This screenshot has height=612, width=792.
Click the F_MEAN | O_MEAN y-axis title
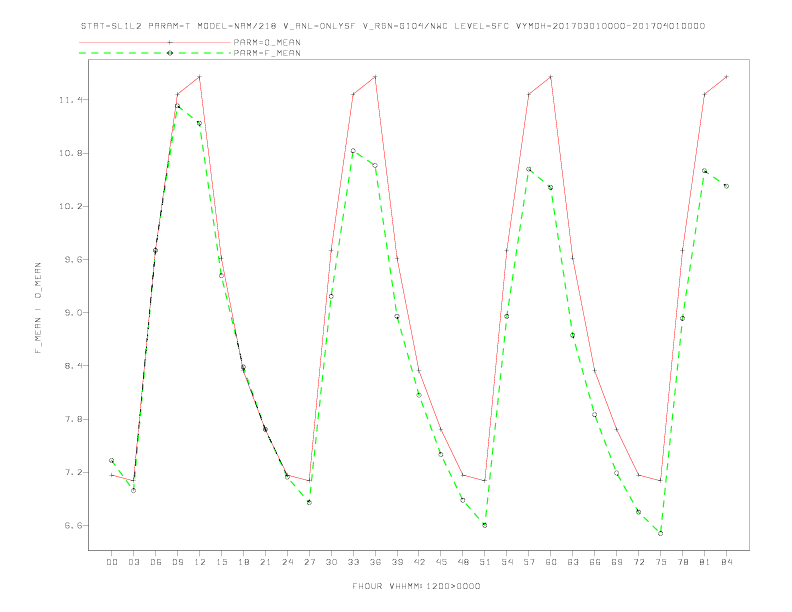[38, 308]
